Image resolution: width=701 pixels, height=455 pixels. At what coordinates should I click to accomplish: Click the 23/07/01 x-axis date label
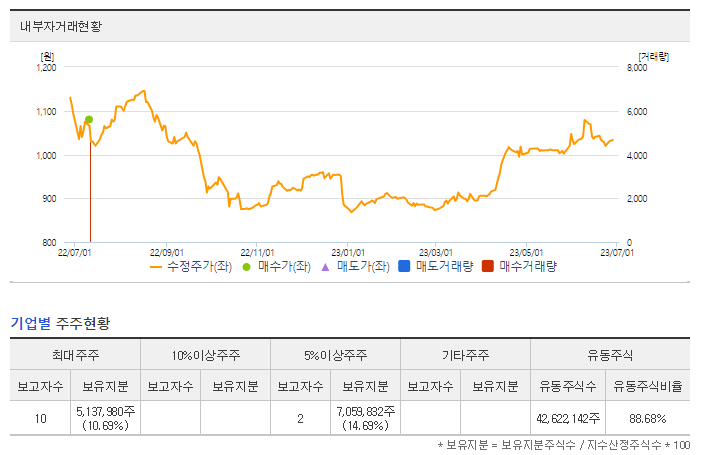pos(617,253)
